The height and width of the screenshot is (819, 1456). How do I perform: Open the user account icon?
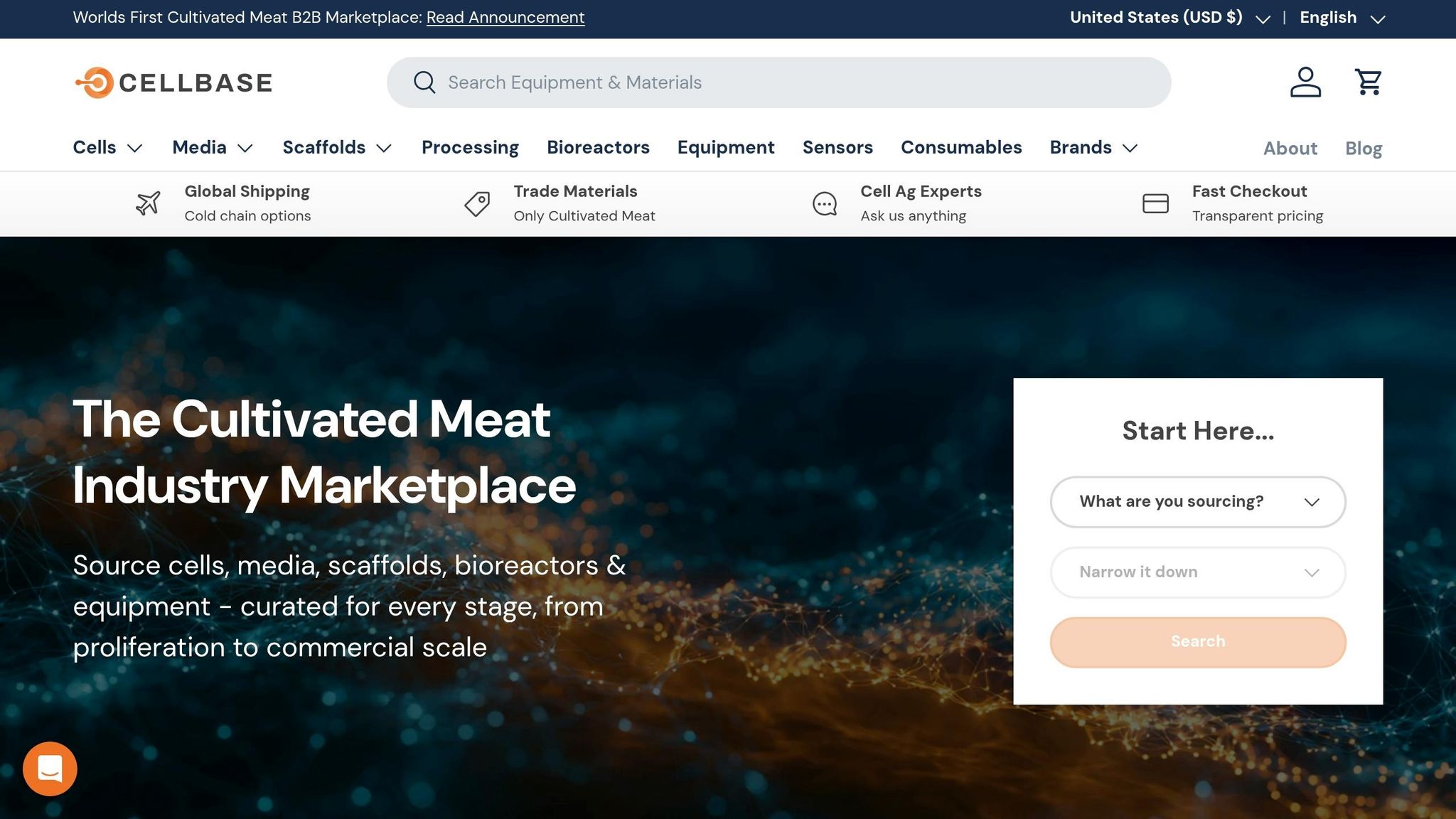point(1305,82)
